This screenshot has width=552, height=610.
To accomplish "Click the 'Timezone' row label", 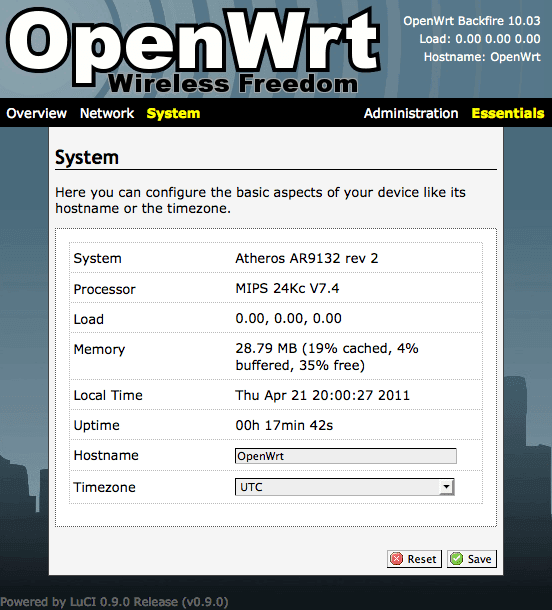I will [104, 487].
